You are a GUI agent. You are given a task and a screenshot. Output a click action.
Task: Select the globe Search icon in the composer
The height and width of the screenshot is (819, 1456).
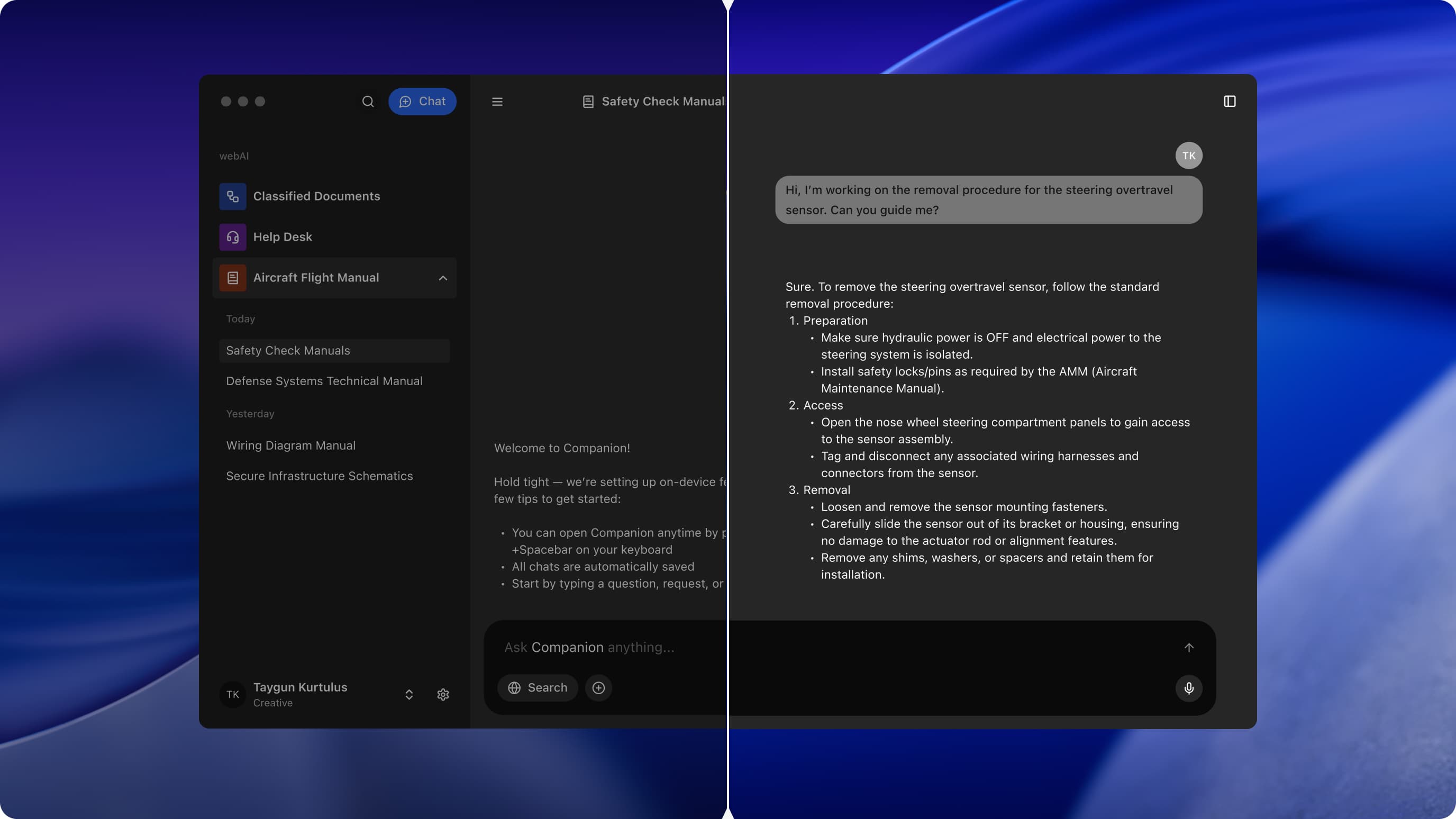515,687
